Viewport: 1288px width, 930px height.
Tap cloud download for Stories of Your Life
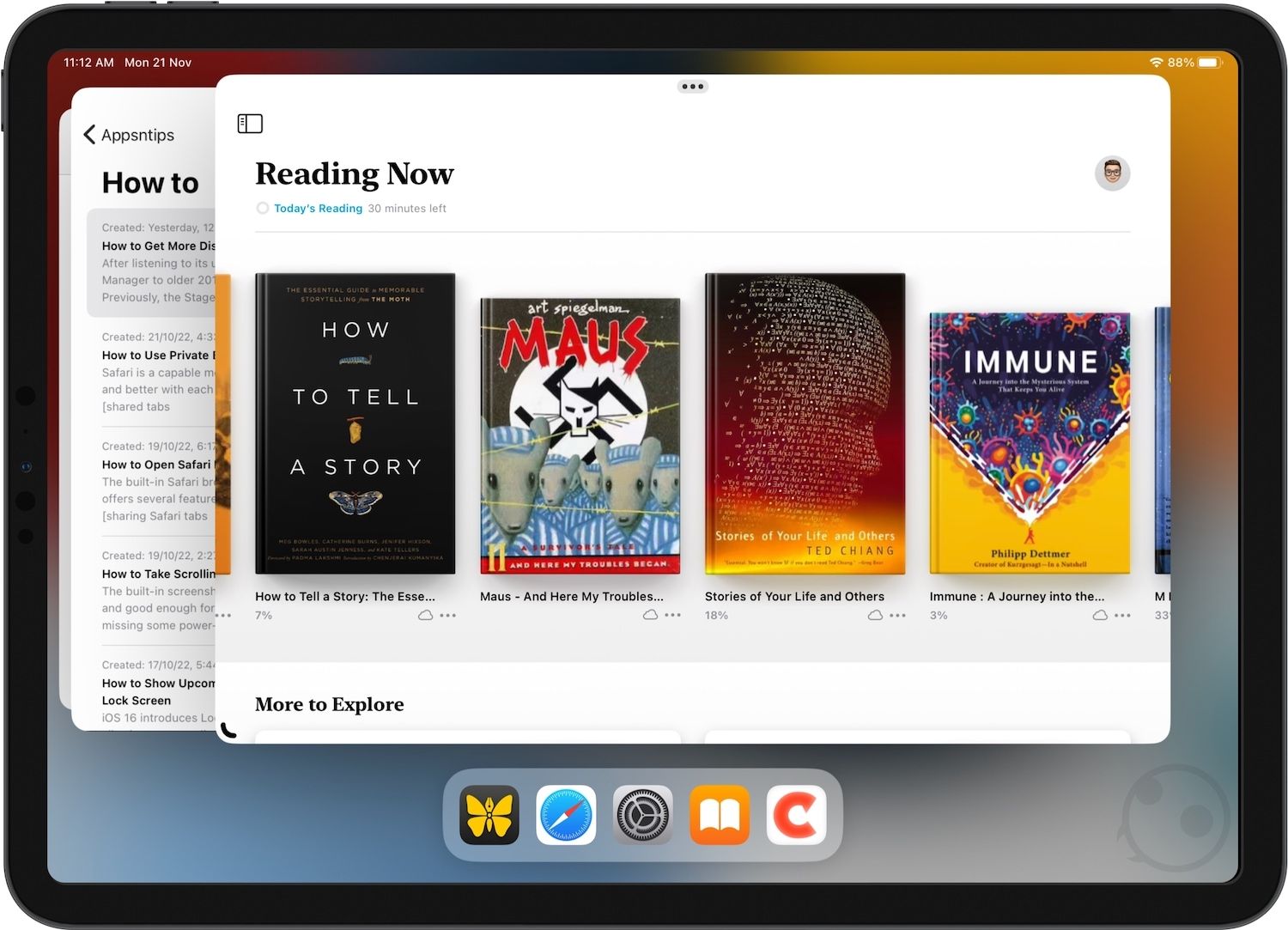(x=875, y=615)
